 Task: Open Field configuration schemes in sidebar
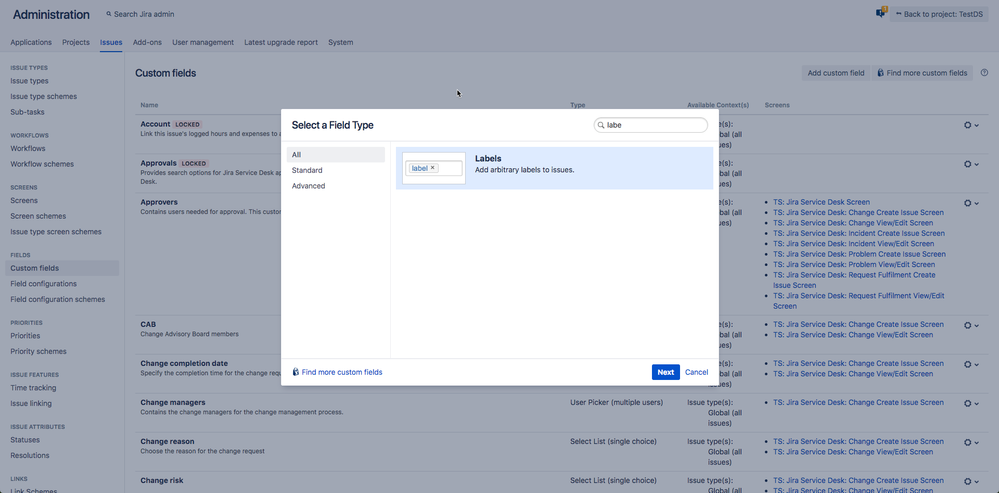[x=58, y=299]
